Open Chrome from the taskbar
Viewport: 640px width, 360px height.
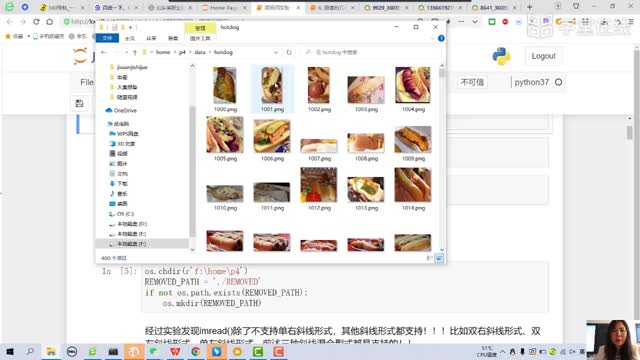click(196, 351)
